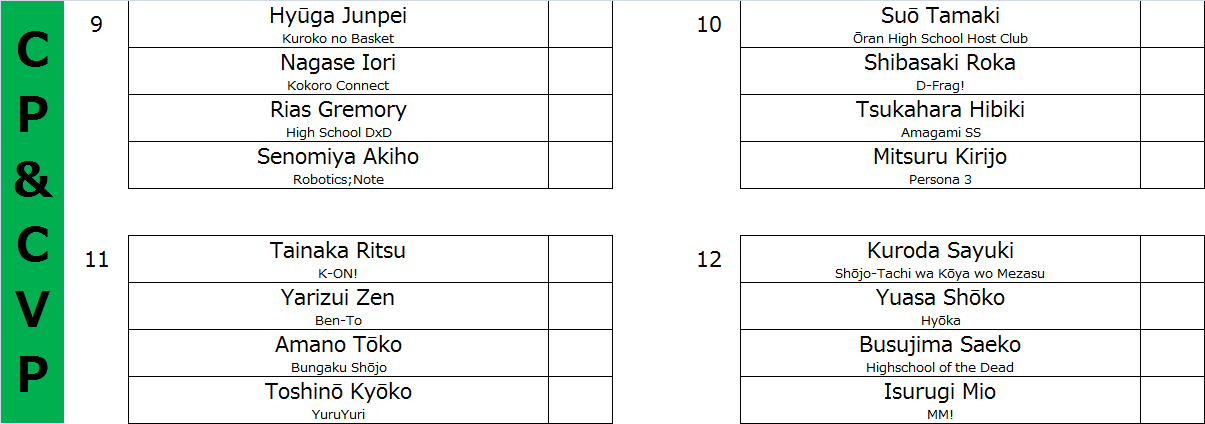Image resolution: width=1205 pixels, height=424 pixels.
Task: Click the group number 9 label
Action: [x=96, y=25]
